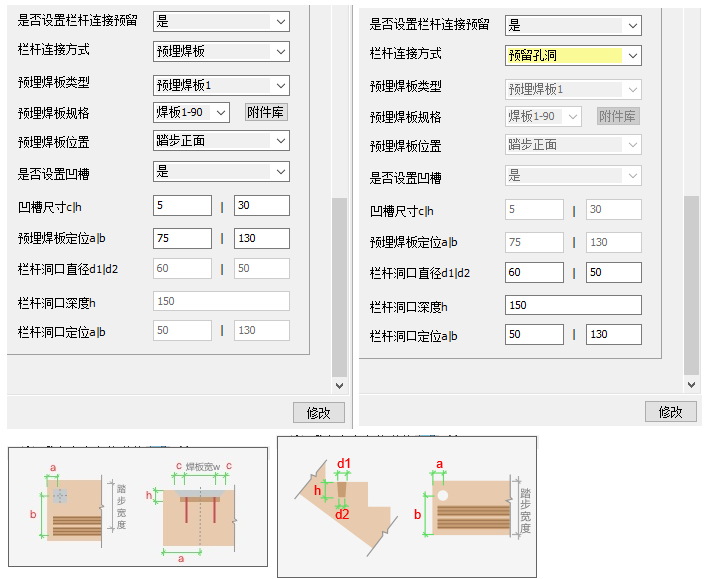Click the 修改 button under left panel
The width and height of the screenshot is (712, 579).
(319, 413)
